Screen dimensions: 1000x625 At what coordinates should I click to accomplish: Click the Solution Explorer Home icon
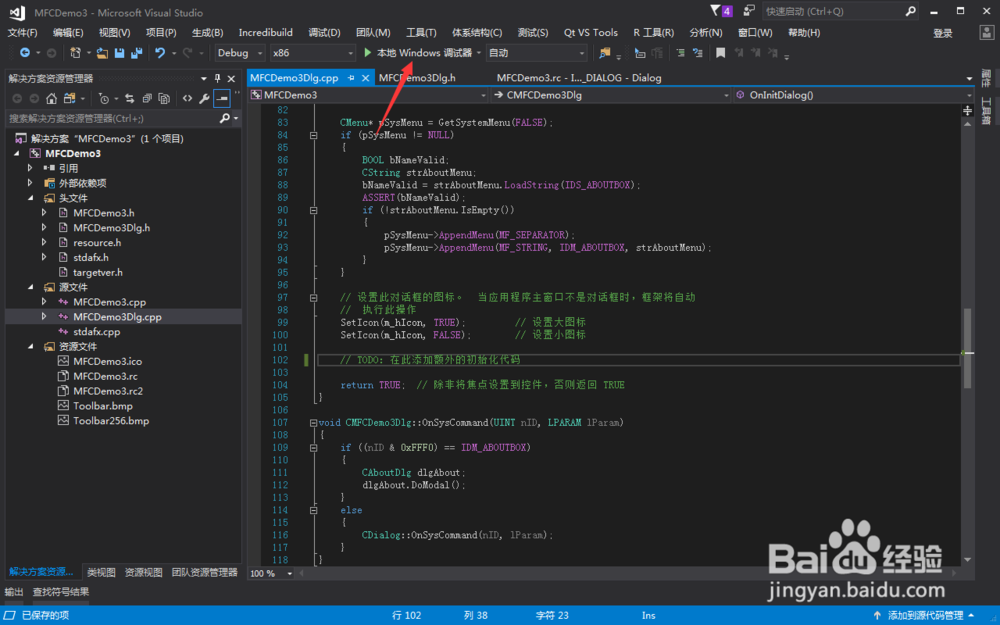52,98
